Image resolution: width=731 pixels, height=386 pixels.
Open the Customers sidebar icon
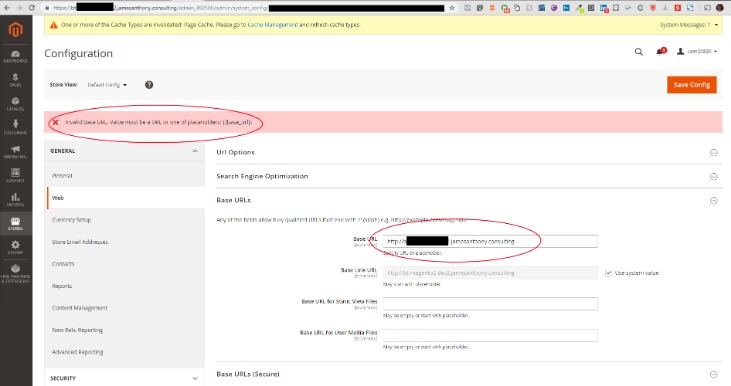coord(15,127)
